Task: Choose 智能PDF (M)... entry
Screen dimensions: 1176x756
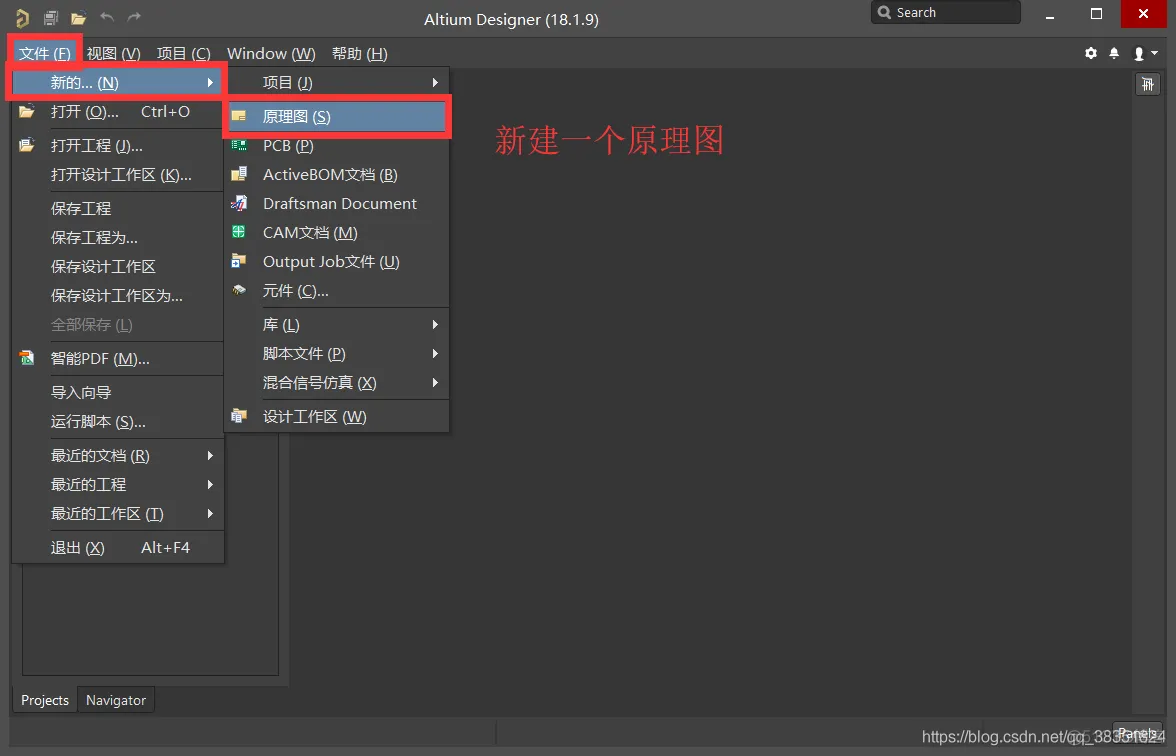Action: click(x=118, y=358)
